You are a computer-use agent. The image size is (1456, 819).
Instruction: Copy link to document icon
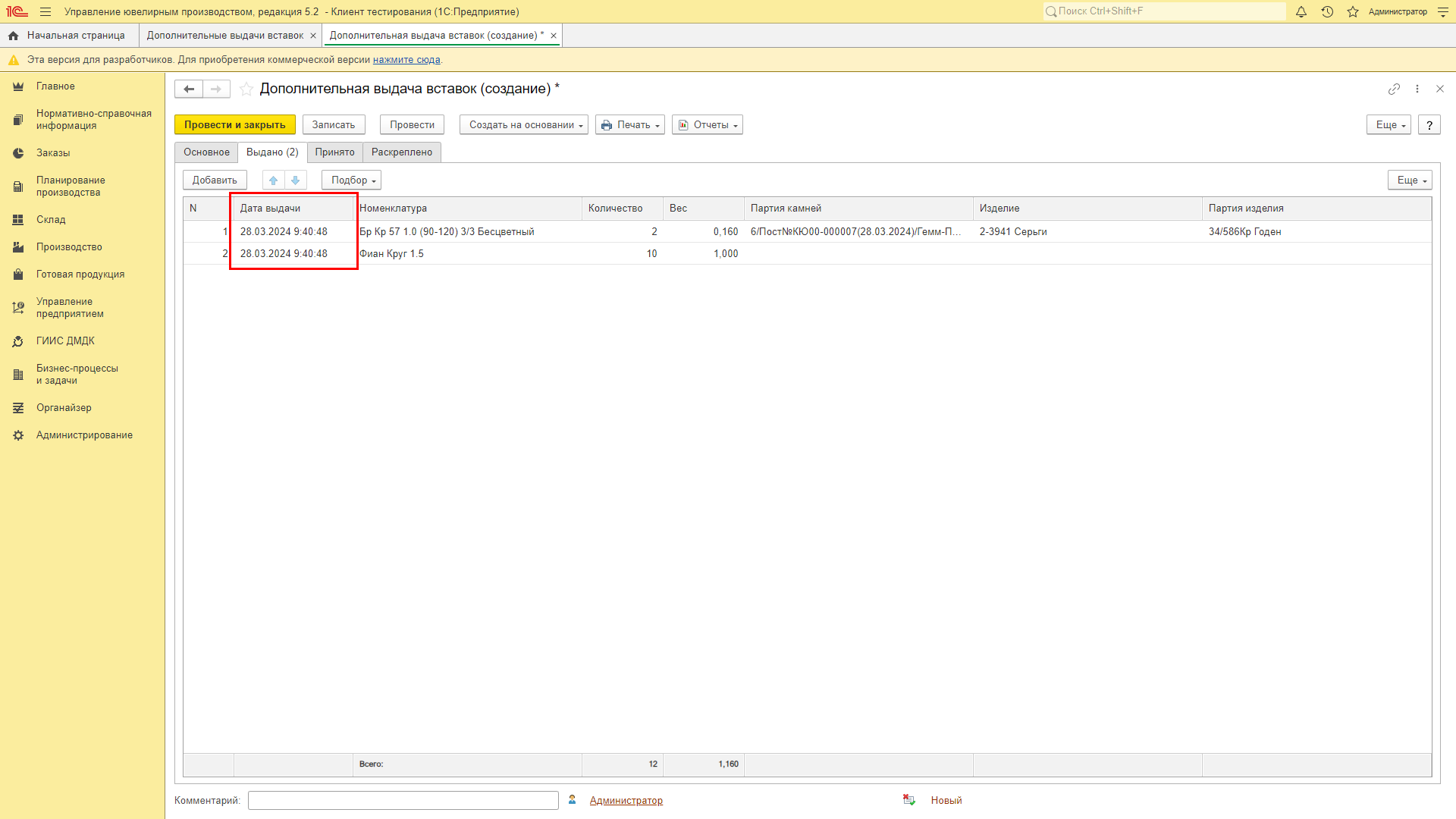tap(1394, 89)
